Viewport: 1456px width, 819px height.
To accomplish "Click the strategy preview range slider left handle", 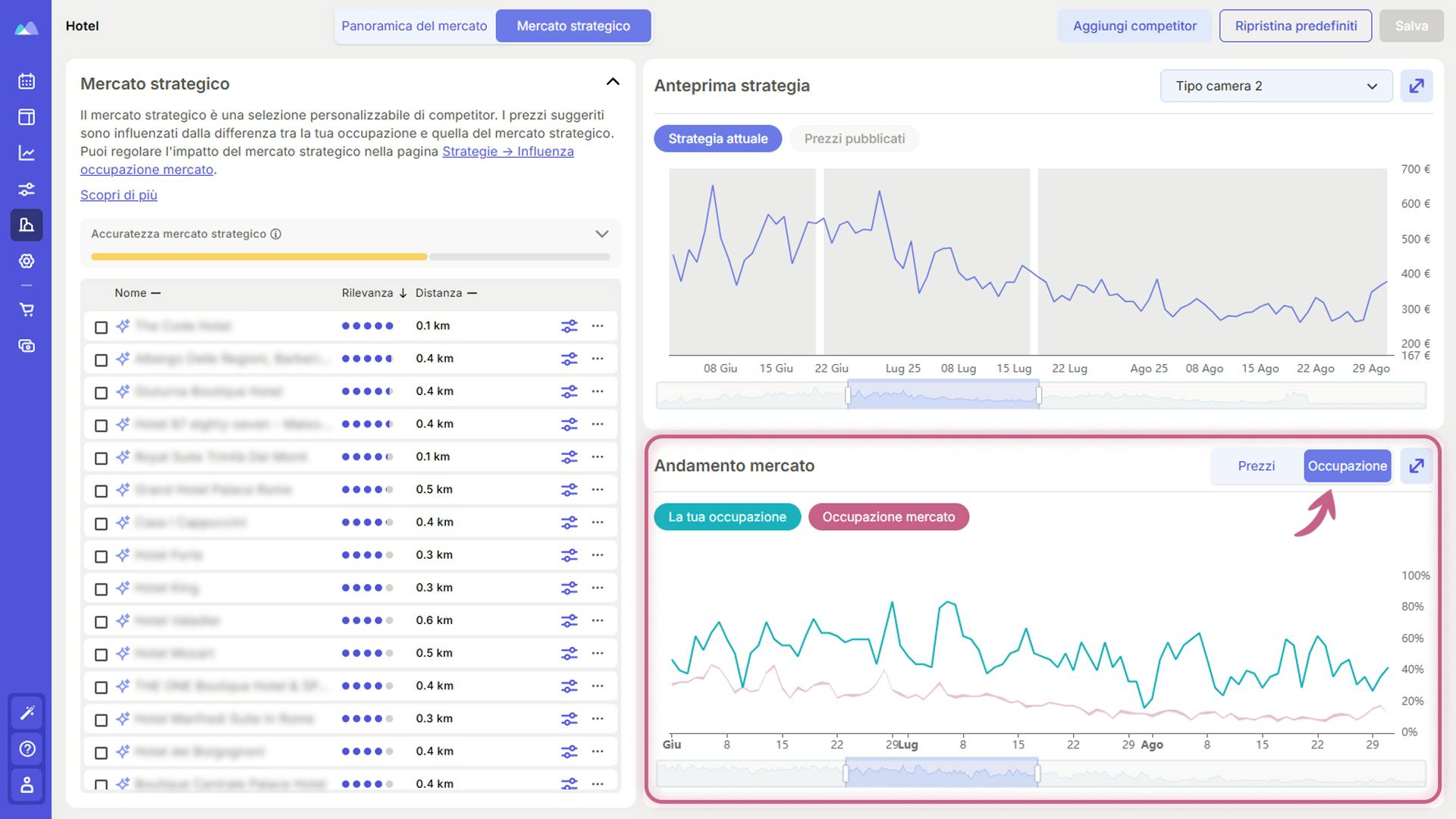I will click(x=848, y=395).
